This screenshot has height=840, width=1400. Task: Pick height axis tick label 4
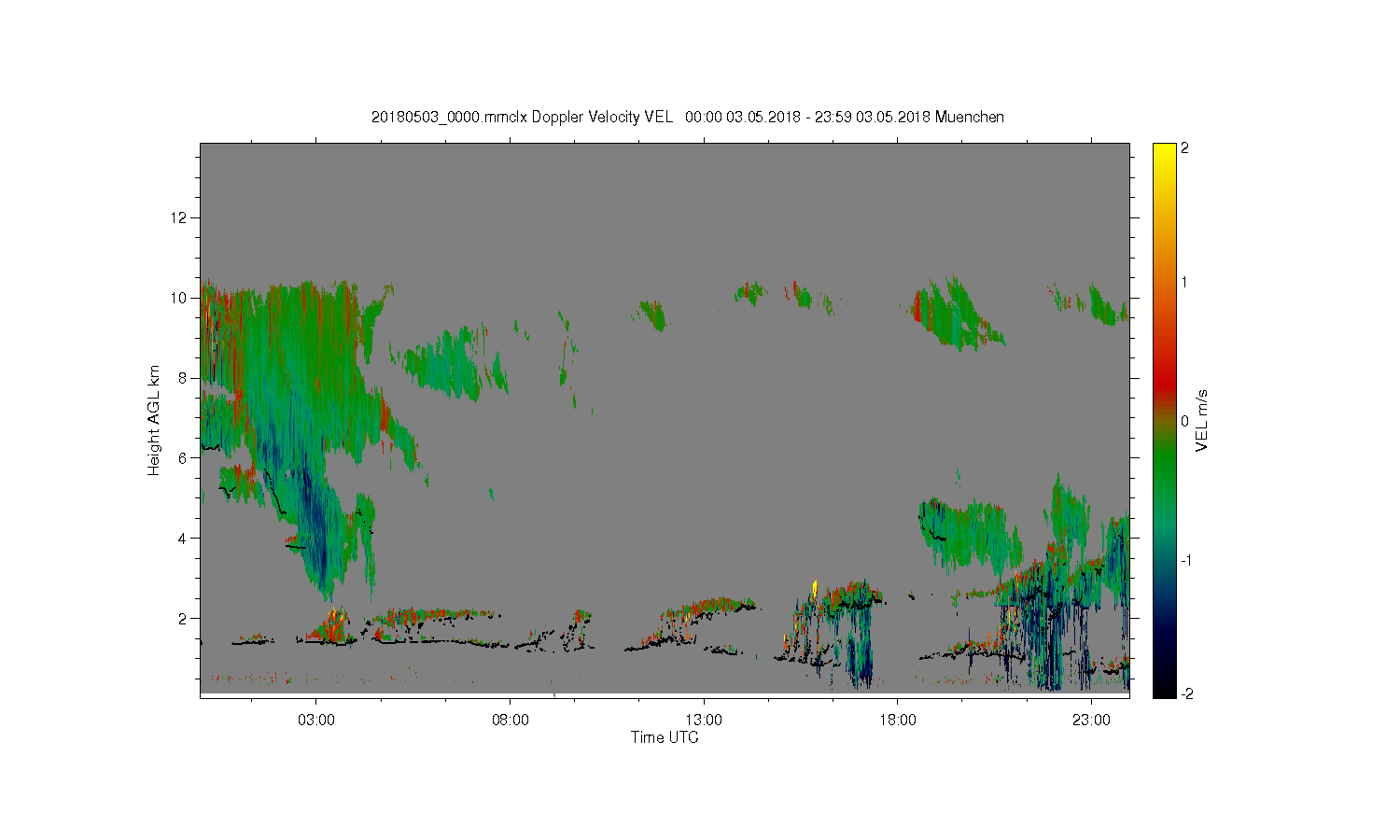tap(183, 538)
